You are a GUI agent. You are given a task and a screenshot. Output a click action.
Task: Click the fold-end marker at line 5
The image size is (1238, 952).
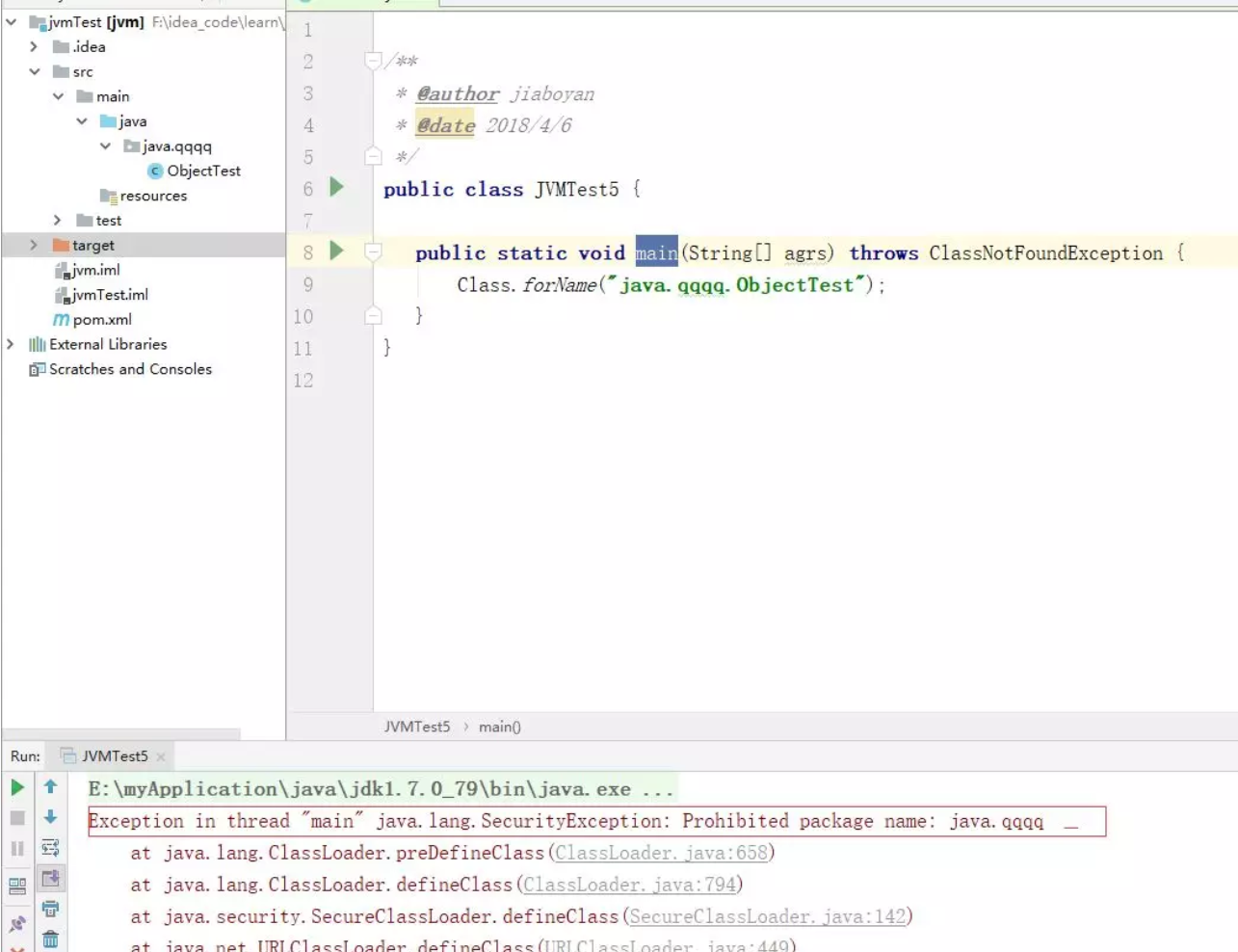pos(373,155)
